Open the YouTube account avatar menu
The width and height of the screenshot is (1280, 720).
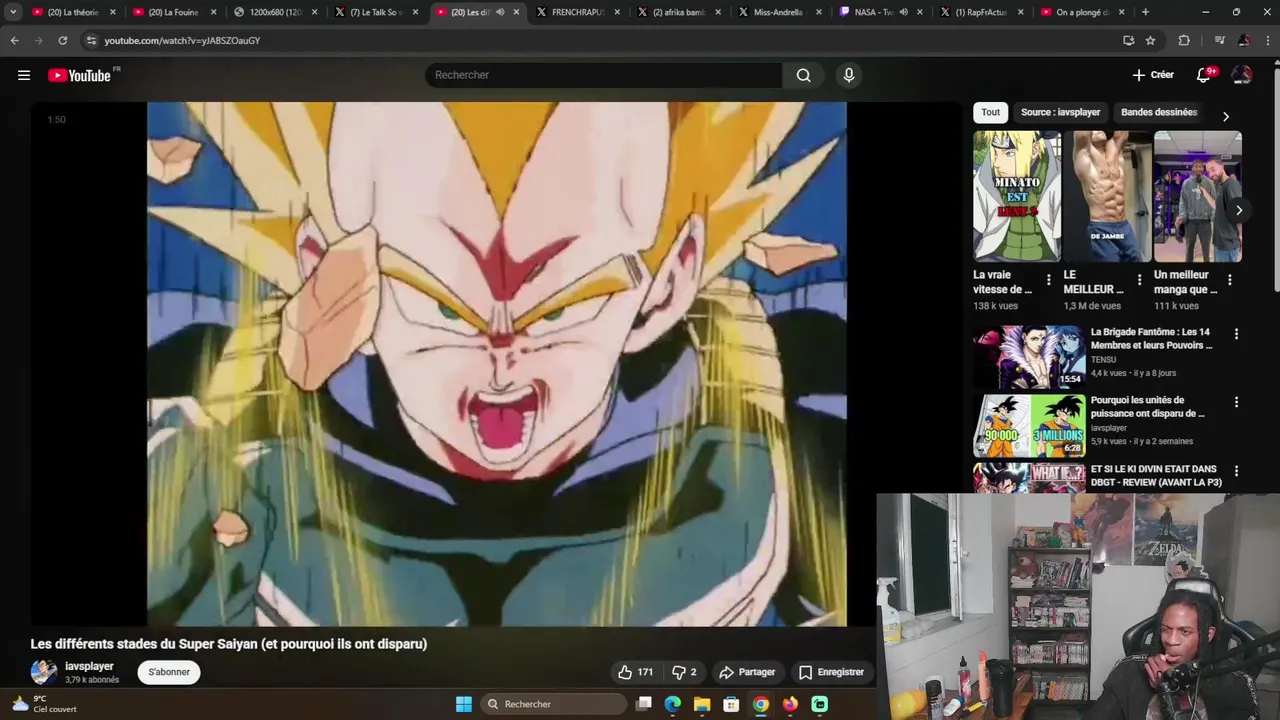1242,75
